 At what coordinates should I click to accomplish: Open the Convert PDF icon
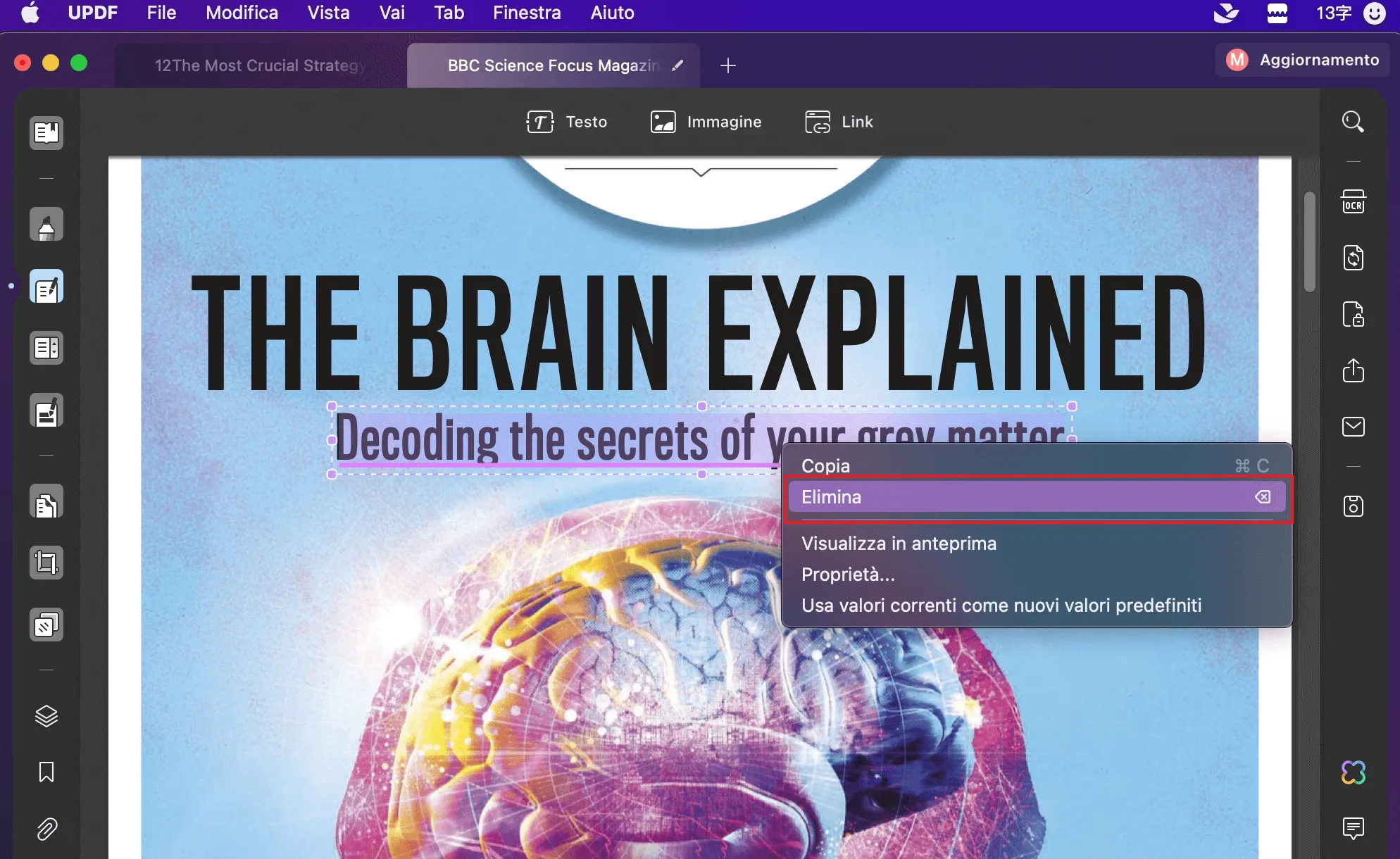click(x=1353, y=258)
